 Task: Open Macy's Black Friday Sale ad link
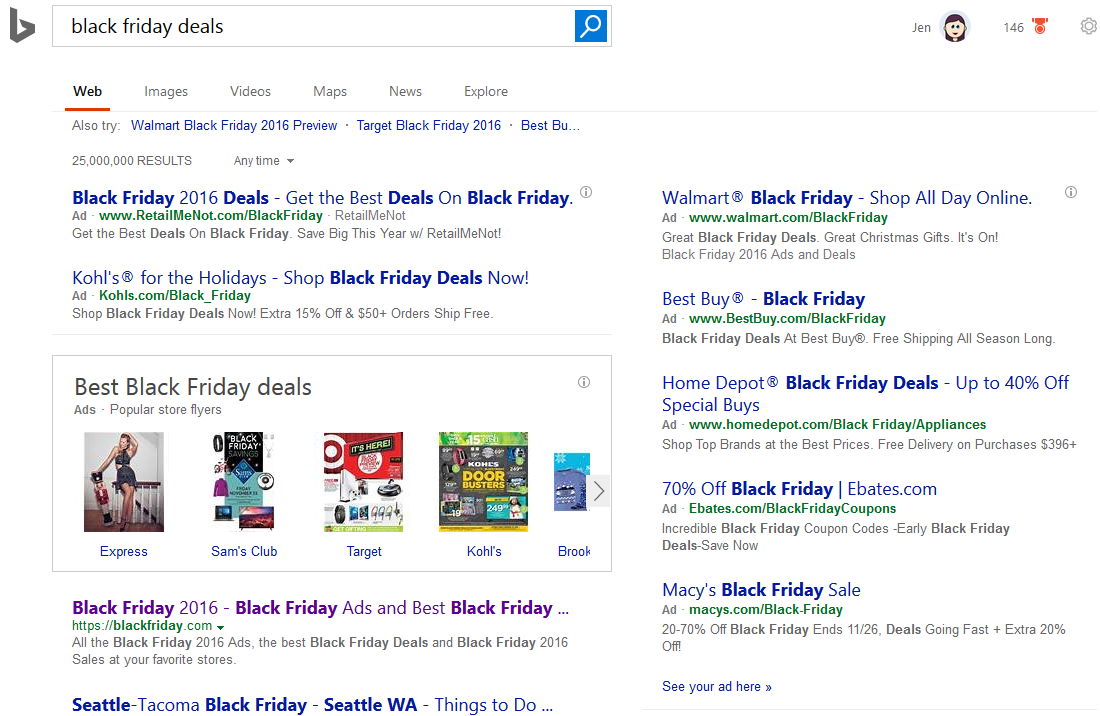(761, 590)
